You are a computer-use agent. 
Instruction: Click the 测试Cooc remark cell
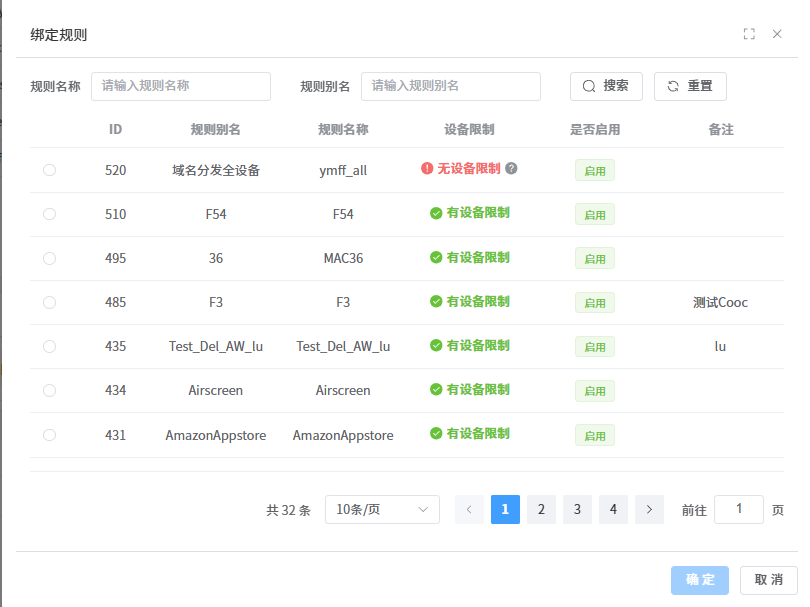720,302
